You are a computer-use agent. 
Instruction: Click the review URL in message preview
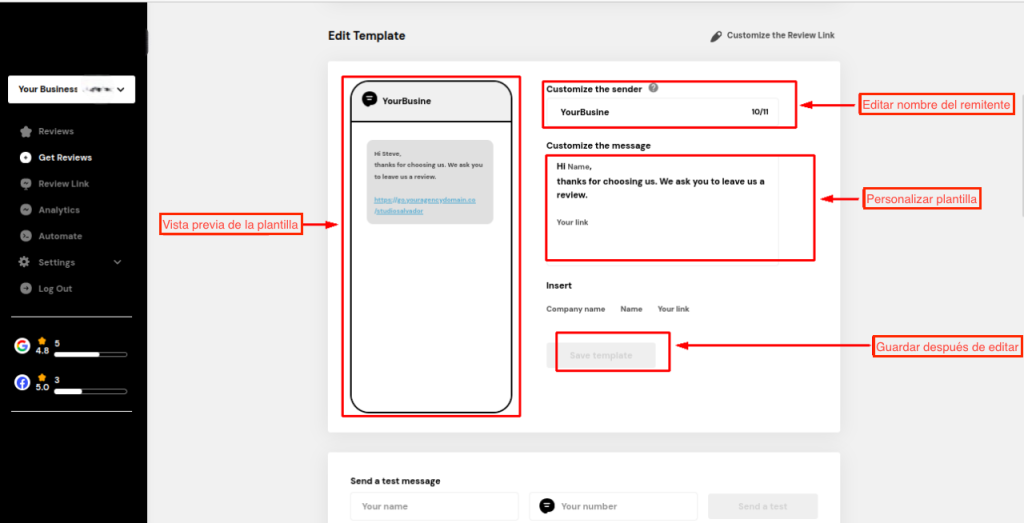click(424, 205)
